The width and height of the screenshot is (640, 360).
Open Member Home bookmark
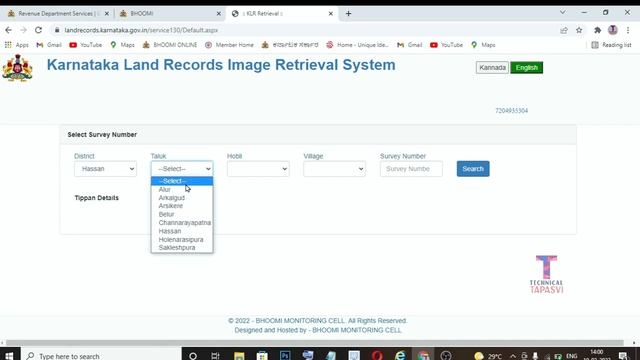(x=229, y=45)
